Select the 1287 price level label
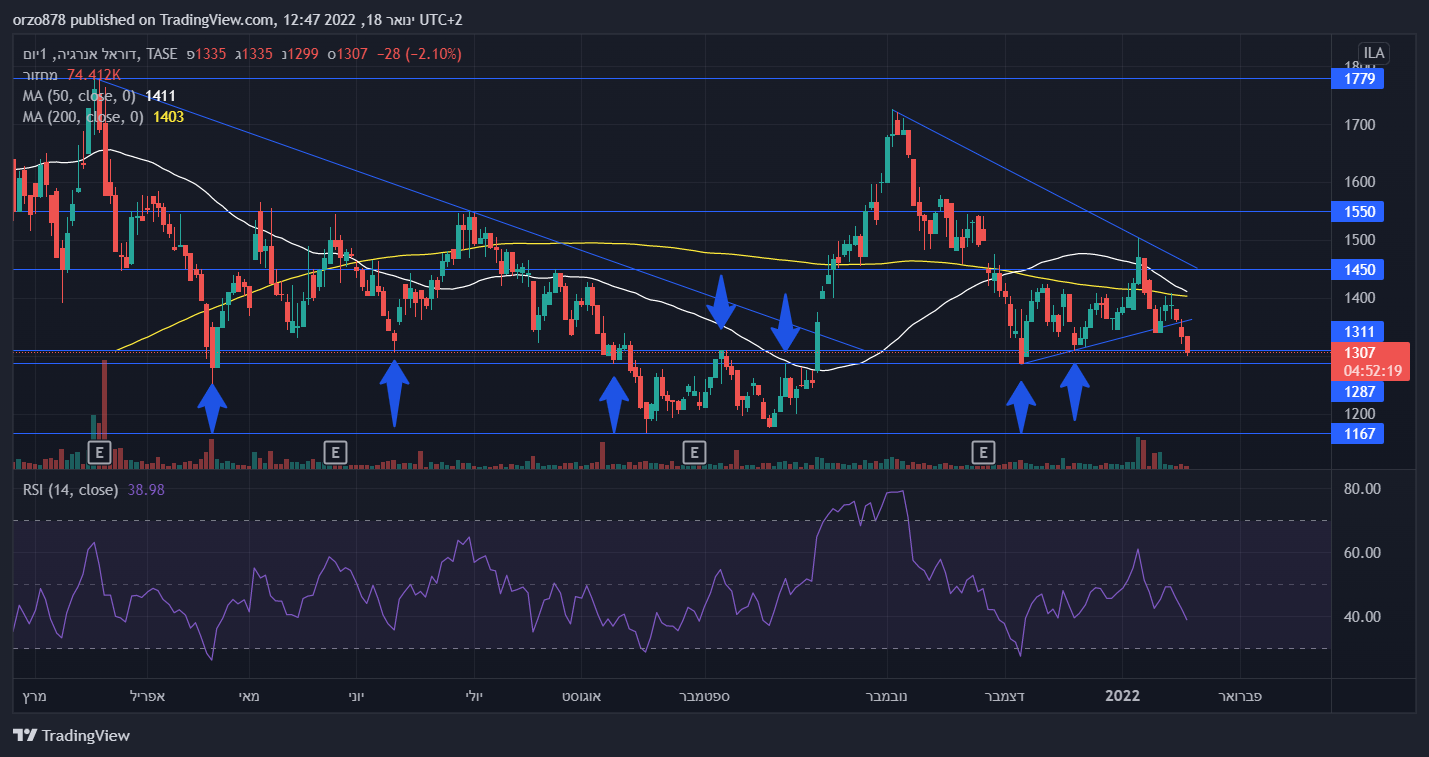This screenshot has height=757, width=1429. point(1358,392)
